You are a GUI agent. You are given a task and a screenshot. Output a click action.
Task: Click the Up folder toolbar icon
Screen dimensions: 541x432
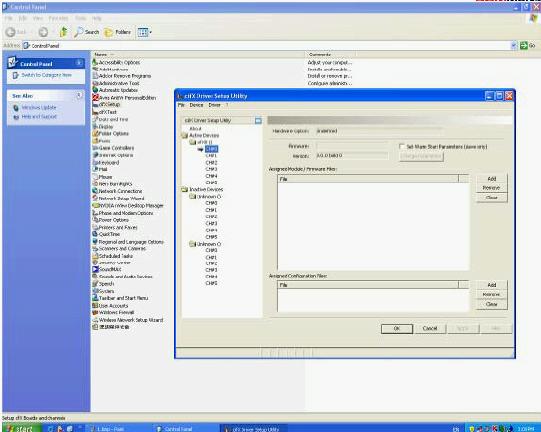pos(63,32)
